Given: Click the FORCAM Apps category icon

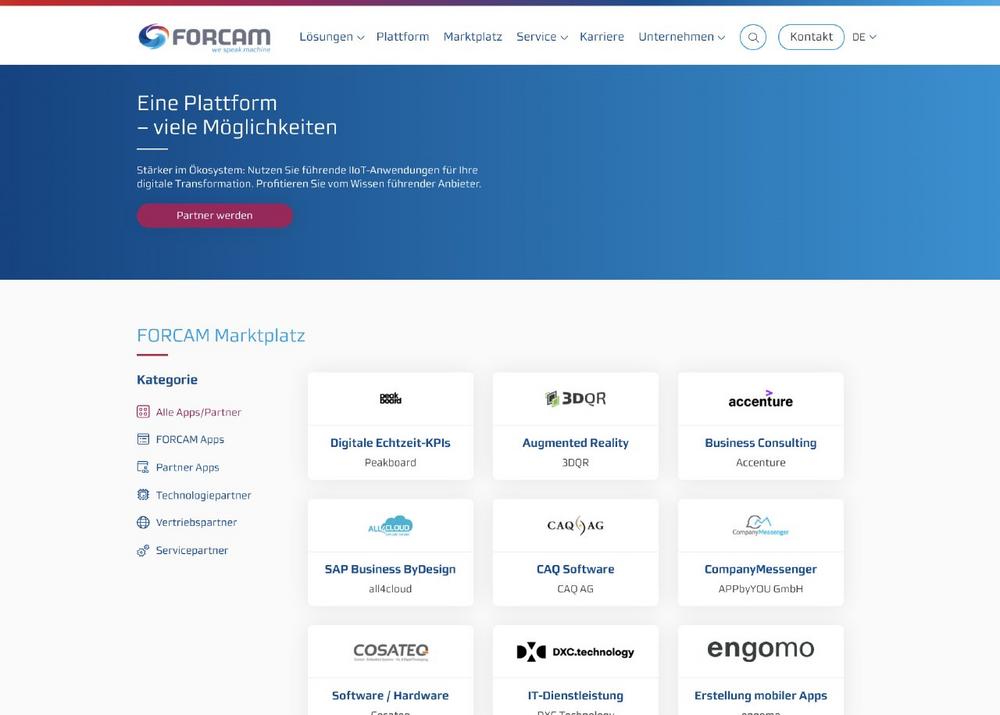Looking at the screenshot, I should [x=143, y=439].
